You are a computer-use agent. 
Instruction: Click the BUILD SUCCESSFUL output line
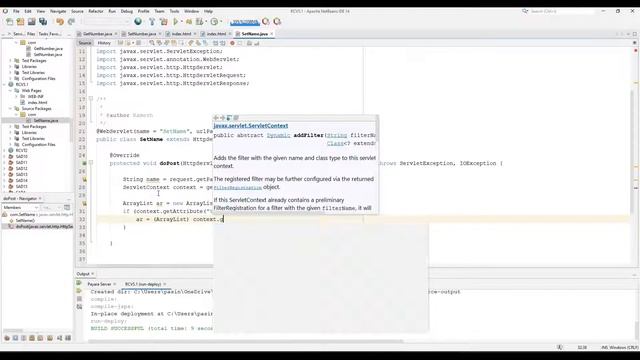[x=152, y=329]
